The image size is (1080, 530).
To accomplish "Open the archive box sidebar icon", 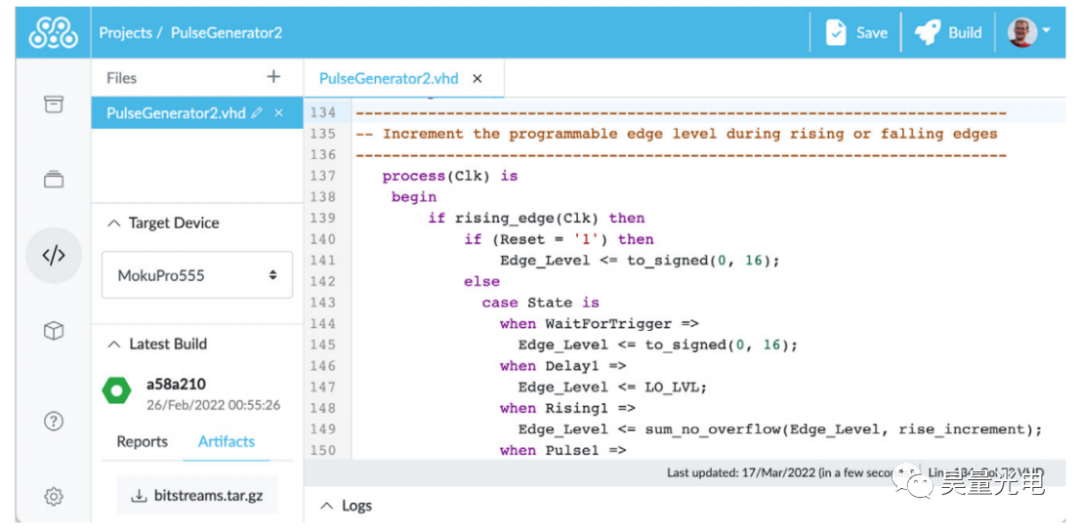I will (x=54, y=104).
